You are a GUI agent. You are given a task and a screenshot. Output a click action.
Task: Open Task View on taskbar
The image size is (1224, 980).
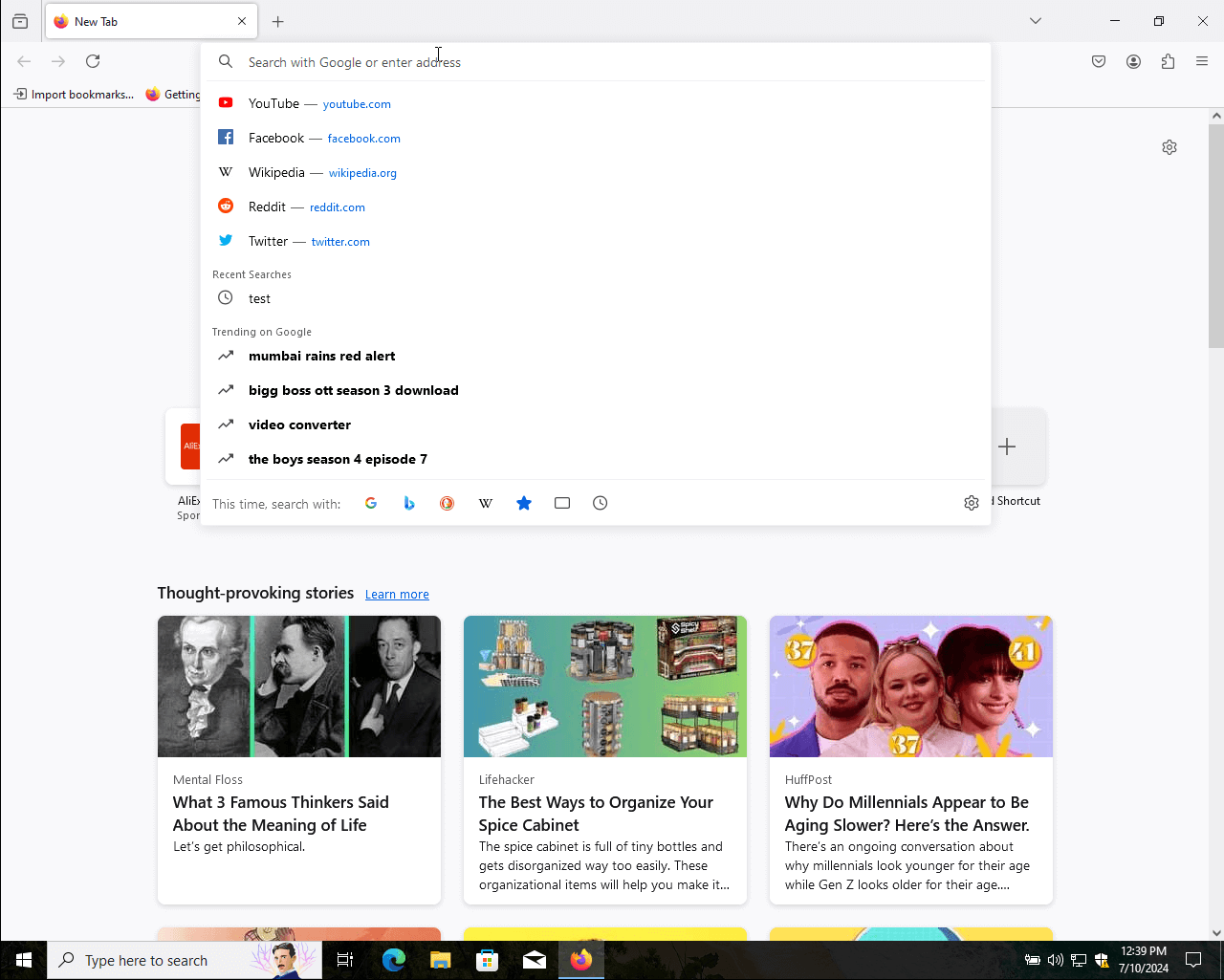(x=345, y=960)
